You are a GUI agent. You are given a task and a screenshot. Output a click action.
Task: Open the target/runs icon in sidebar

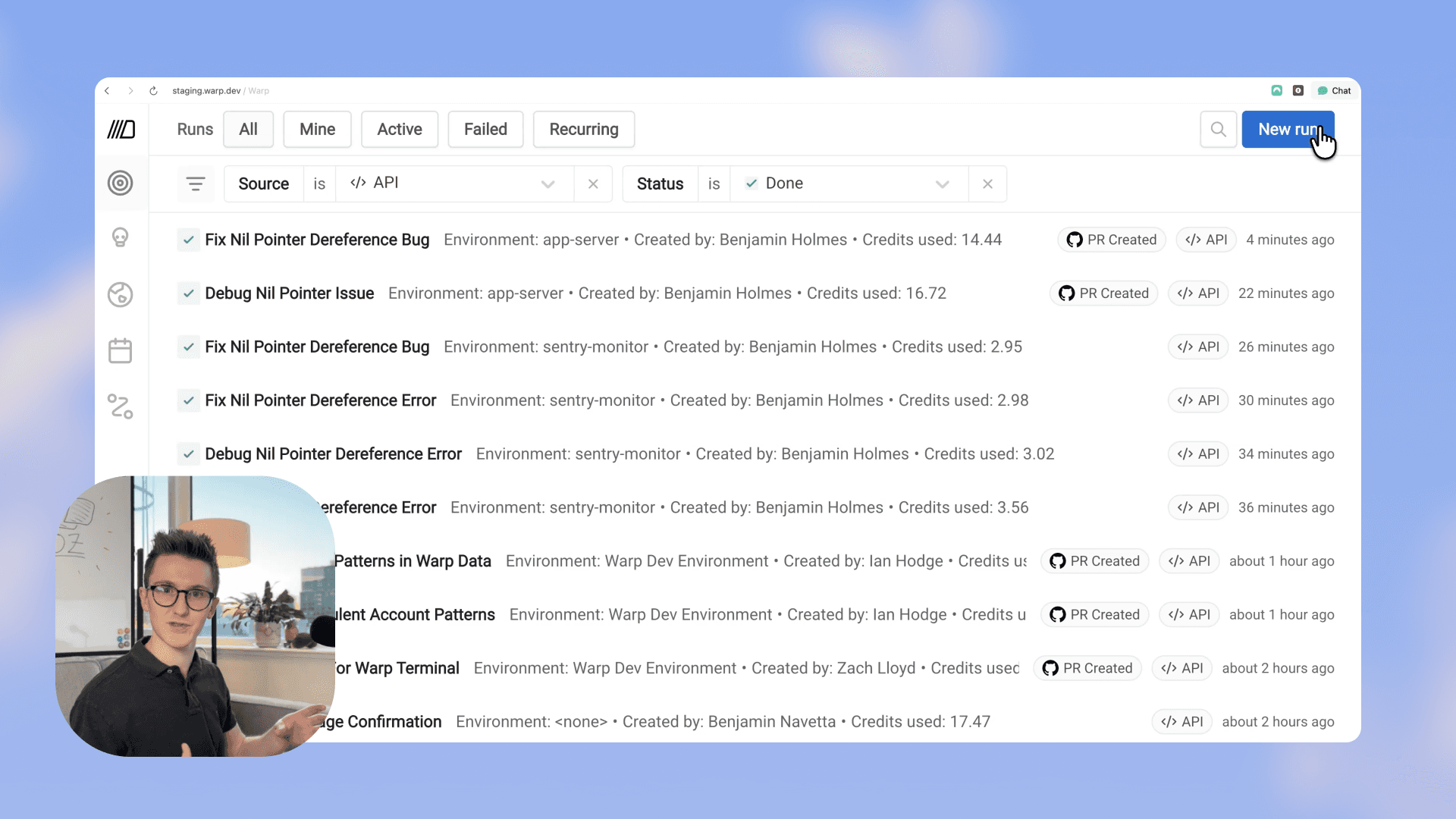pos(121,184)
